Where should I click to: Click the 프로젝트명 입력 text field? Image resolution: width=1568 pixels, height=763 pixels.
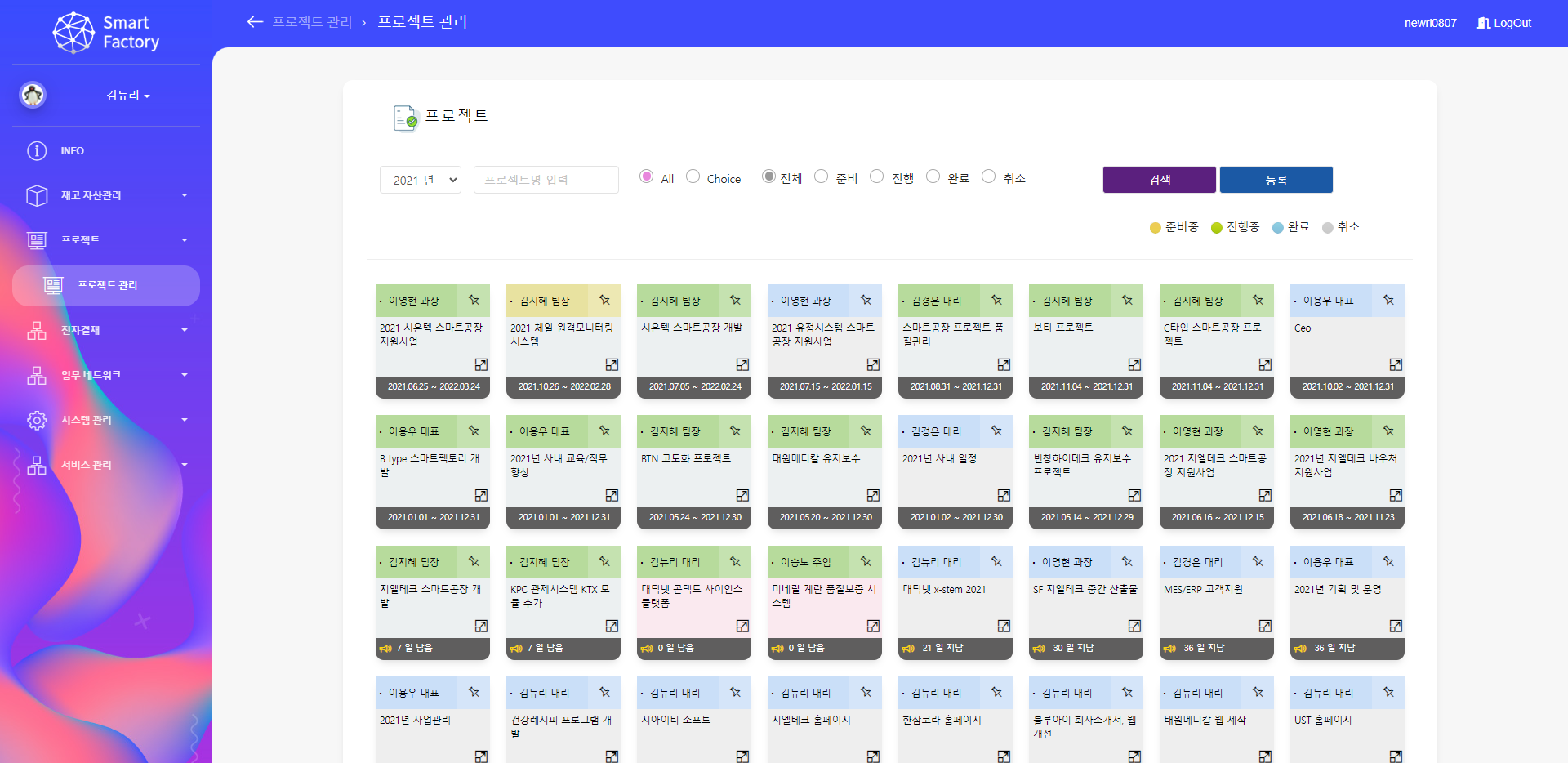[x=546, y=180]
